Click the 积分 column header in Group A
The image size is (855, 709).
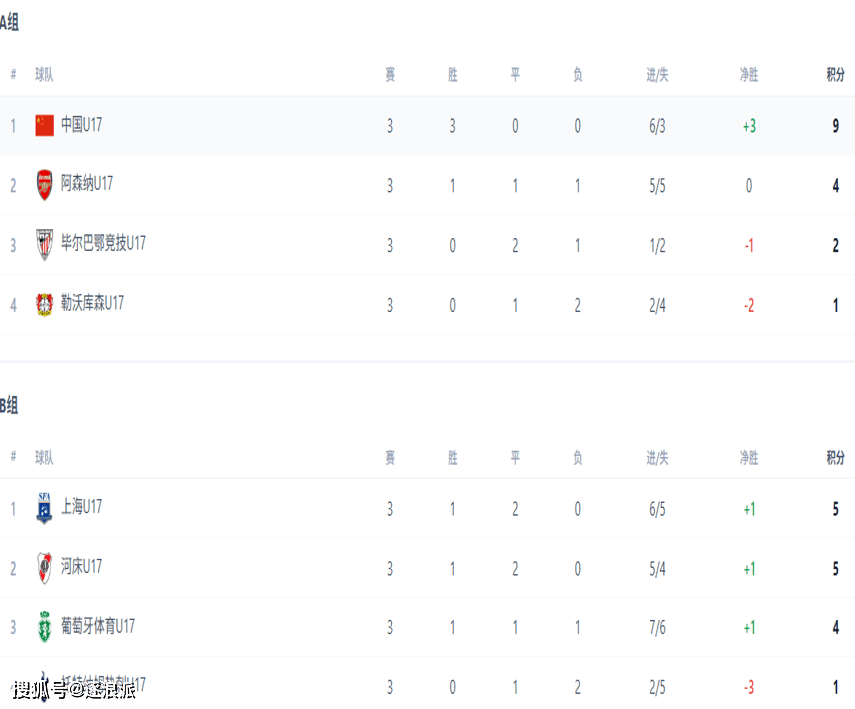pyautogui.click(x=835, y=75)
